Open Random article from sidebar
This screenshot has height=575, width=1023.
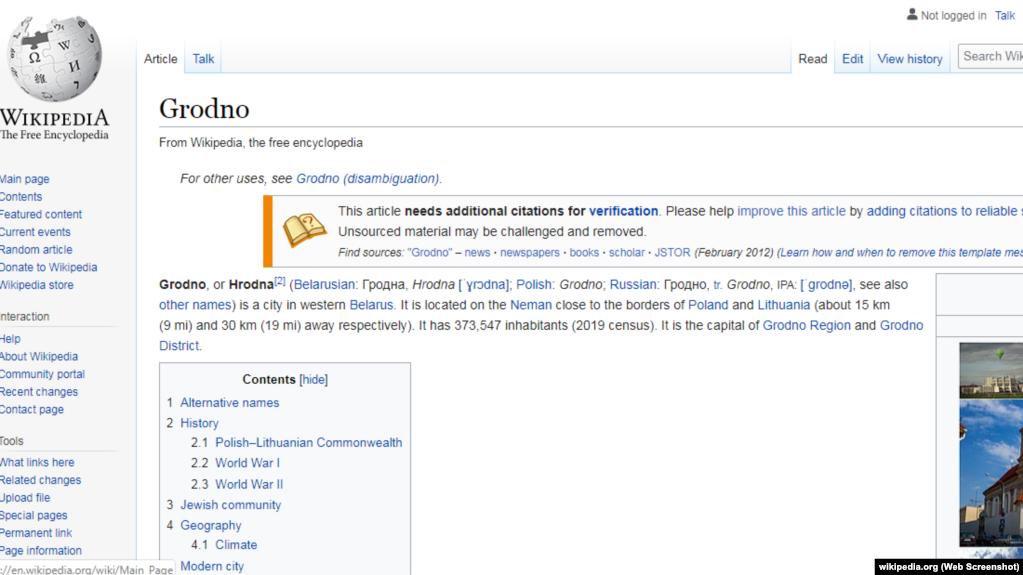point(36,250)
